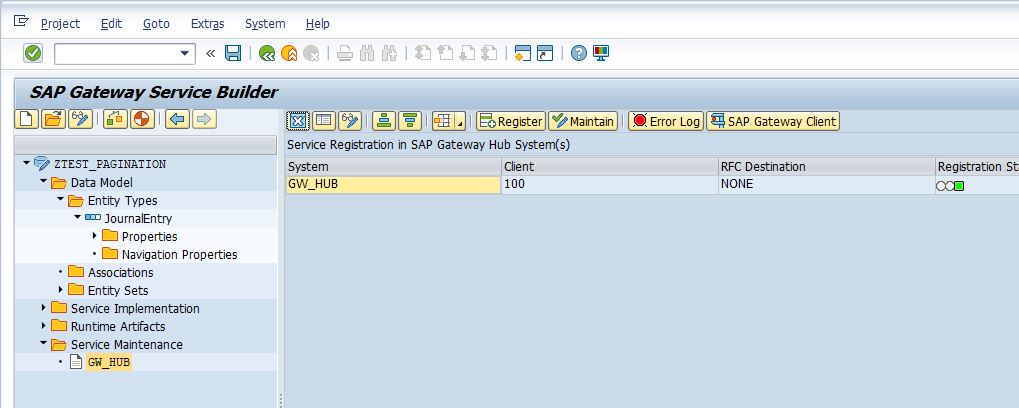
Task: Collapse the Entity Types folder
Action: click(x=60, y=200)
